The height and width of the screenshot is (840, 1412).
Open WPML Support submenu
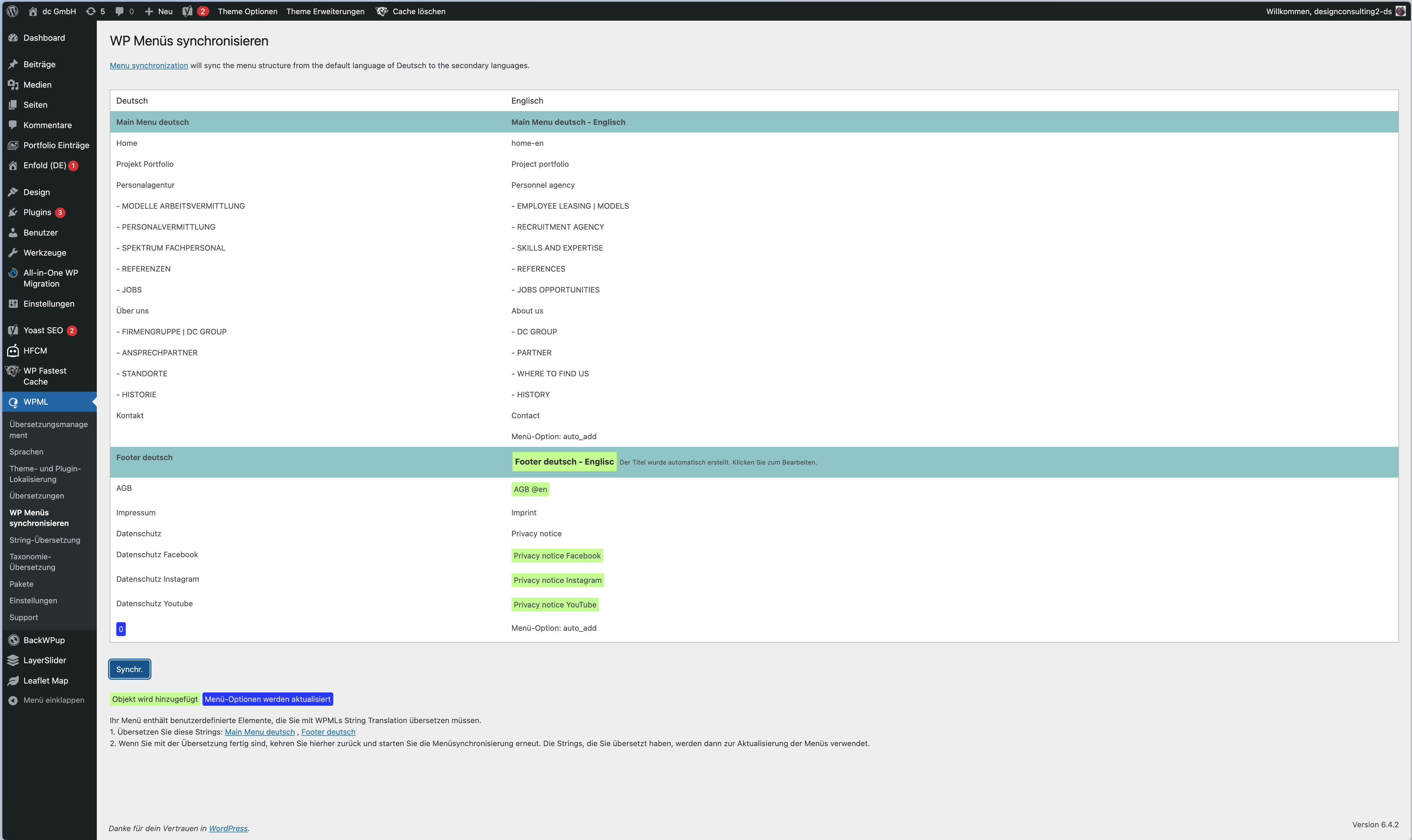coord(24,617)
